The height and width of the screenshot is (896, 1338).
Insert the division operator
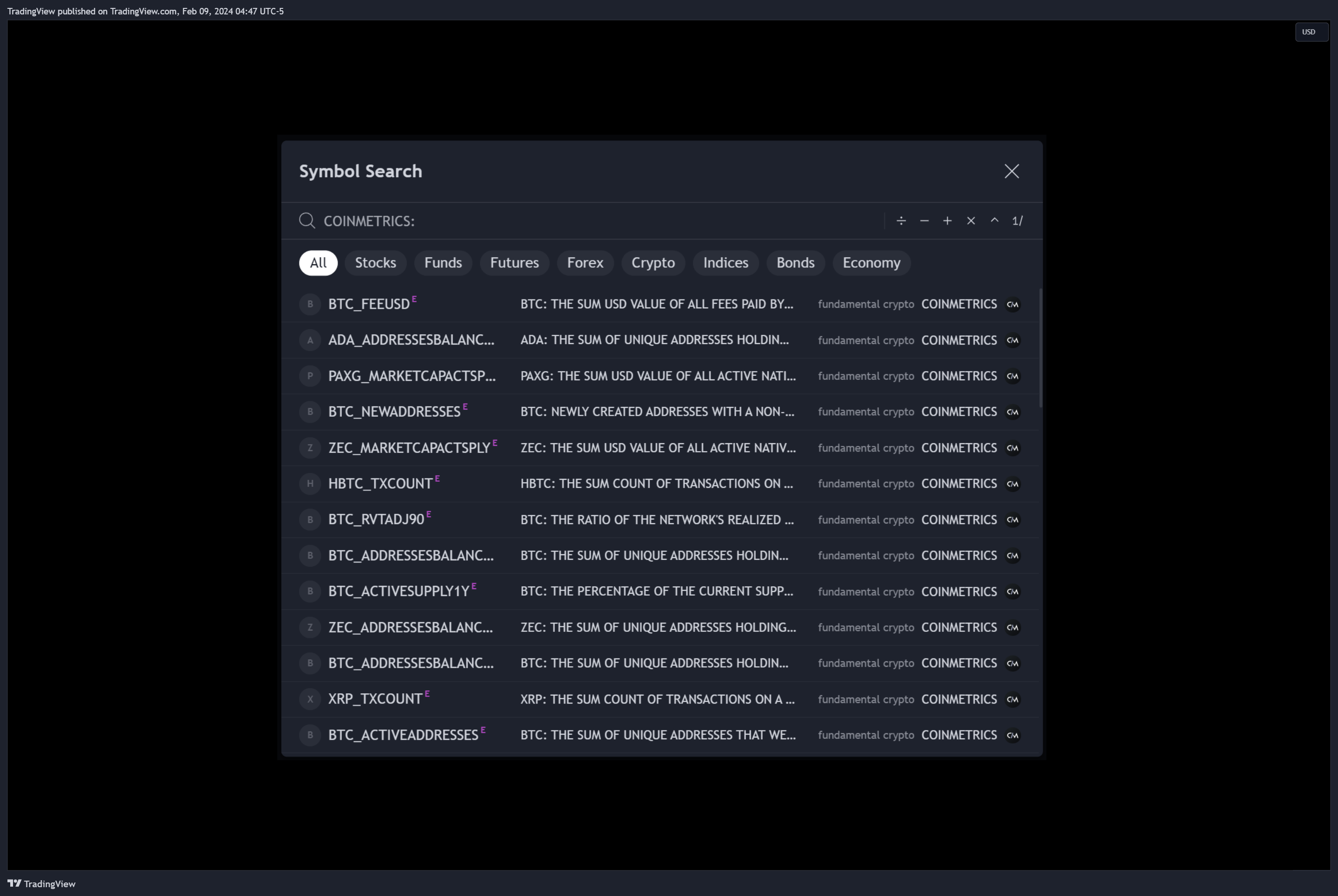click(x=901, y=220)
